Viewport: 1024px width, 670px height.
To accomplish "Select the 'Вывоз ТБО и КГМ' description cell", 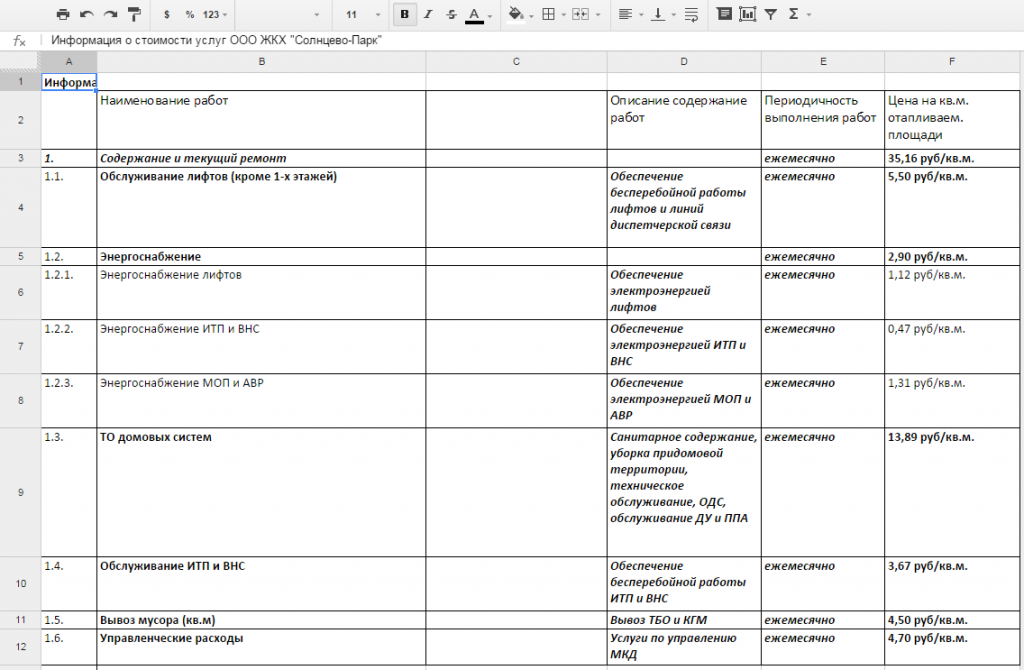I will click(x=684, y=620).
